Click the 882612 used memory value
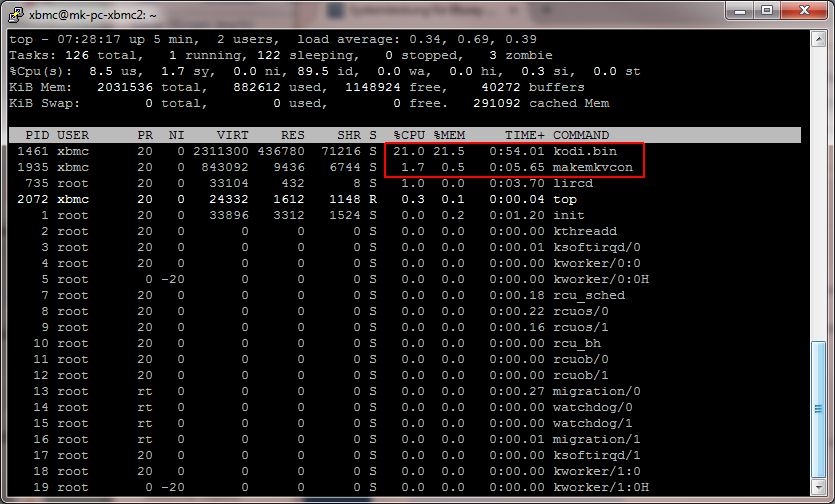 (257, 87)
